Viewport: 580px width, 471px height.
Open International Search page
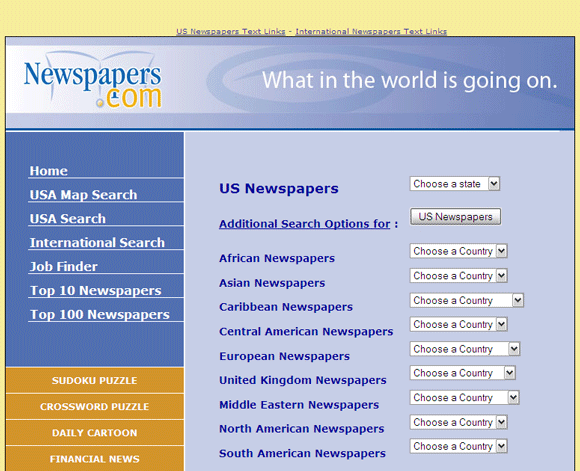(97, 243)
